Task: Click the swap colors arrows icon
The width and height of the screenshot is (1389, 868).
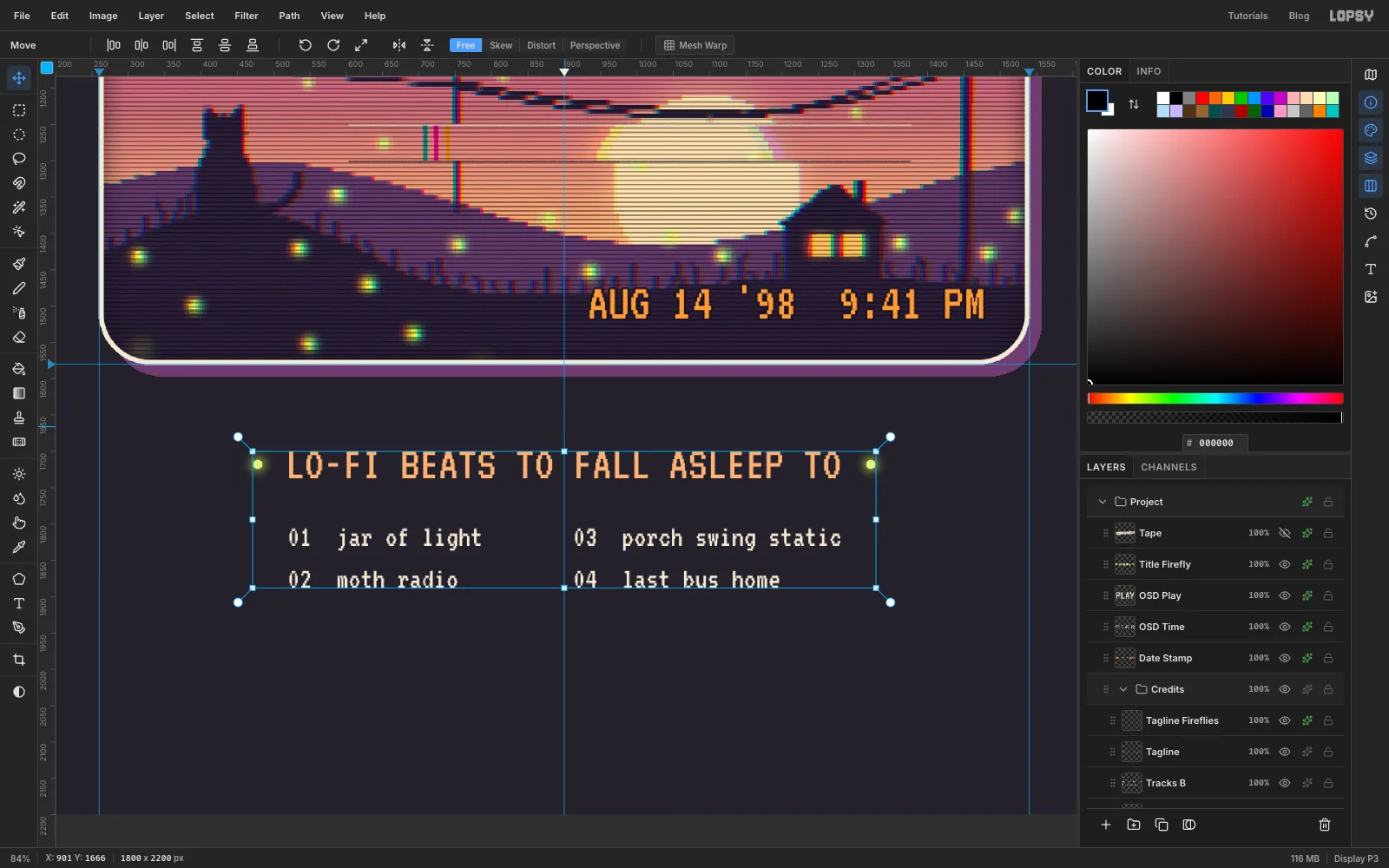Action: tap(1134, 104)
